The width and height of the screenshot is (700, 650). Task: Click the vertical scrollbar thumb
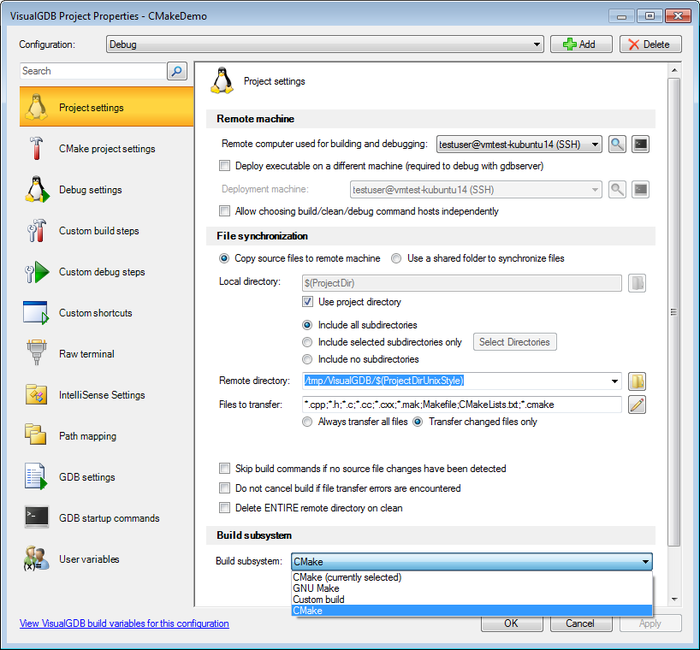pyautogui.click(x=674, y=312)
